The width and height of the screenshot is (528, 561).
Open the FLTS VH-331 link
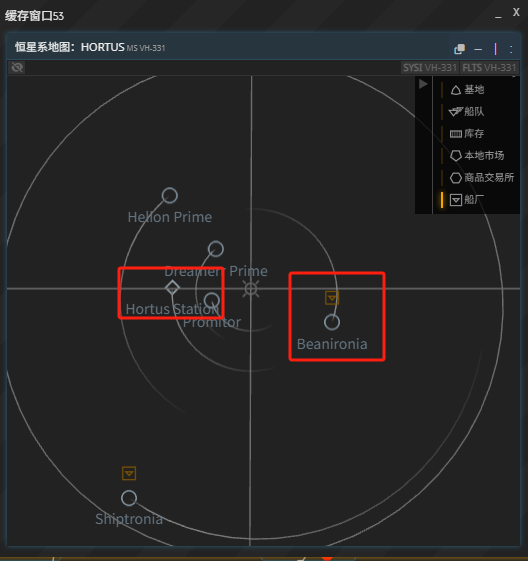click(489, 68)
